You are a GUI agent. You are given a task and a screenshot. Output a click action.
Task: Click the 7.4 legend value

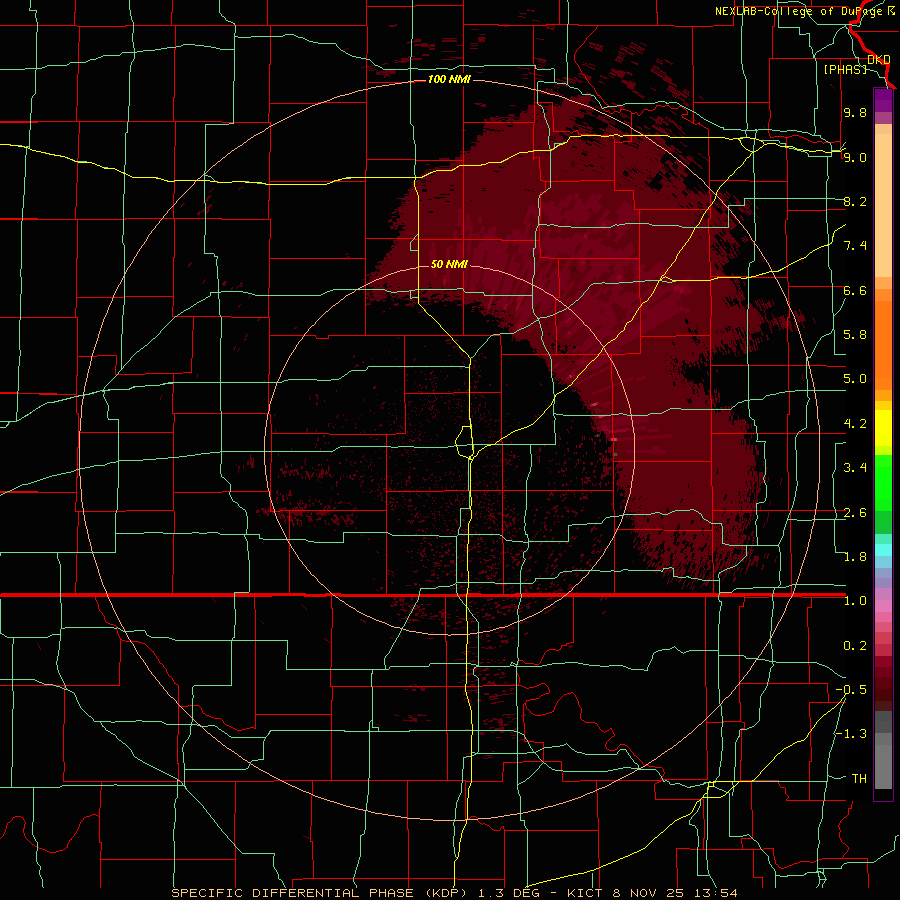[x=855, y=246]
